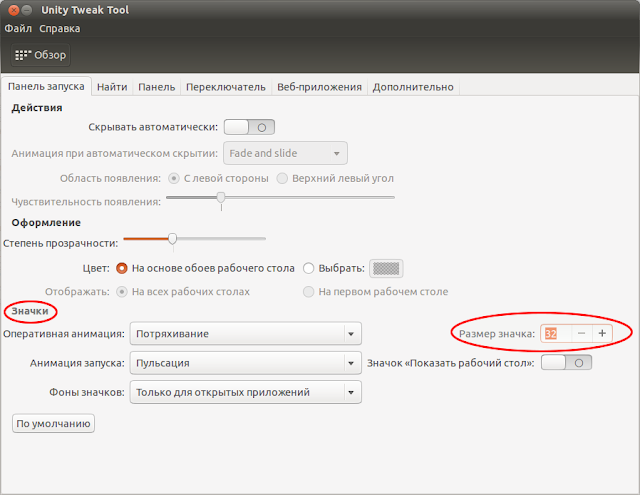Click the Чувствительность появления slider handle

(x=221, y=198)
